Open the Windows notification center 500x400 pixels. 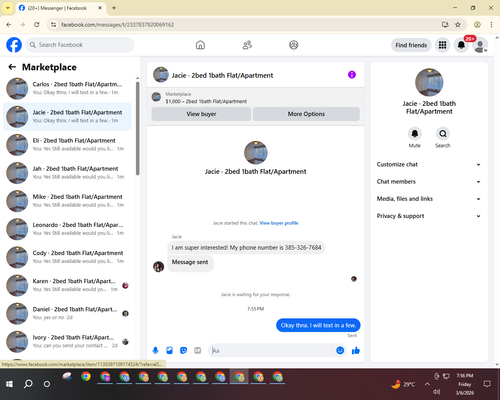[487, 384]
